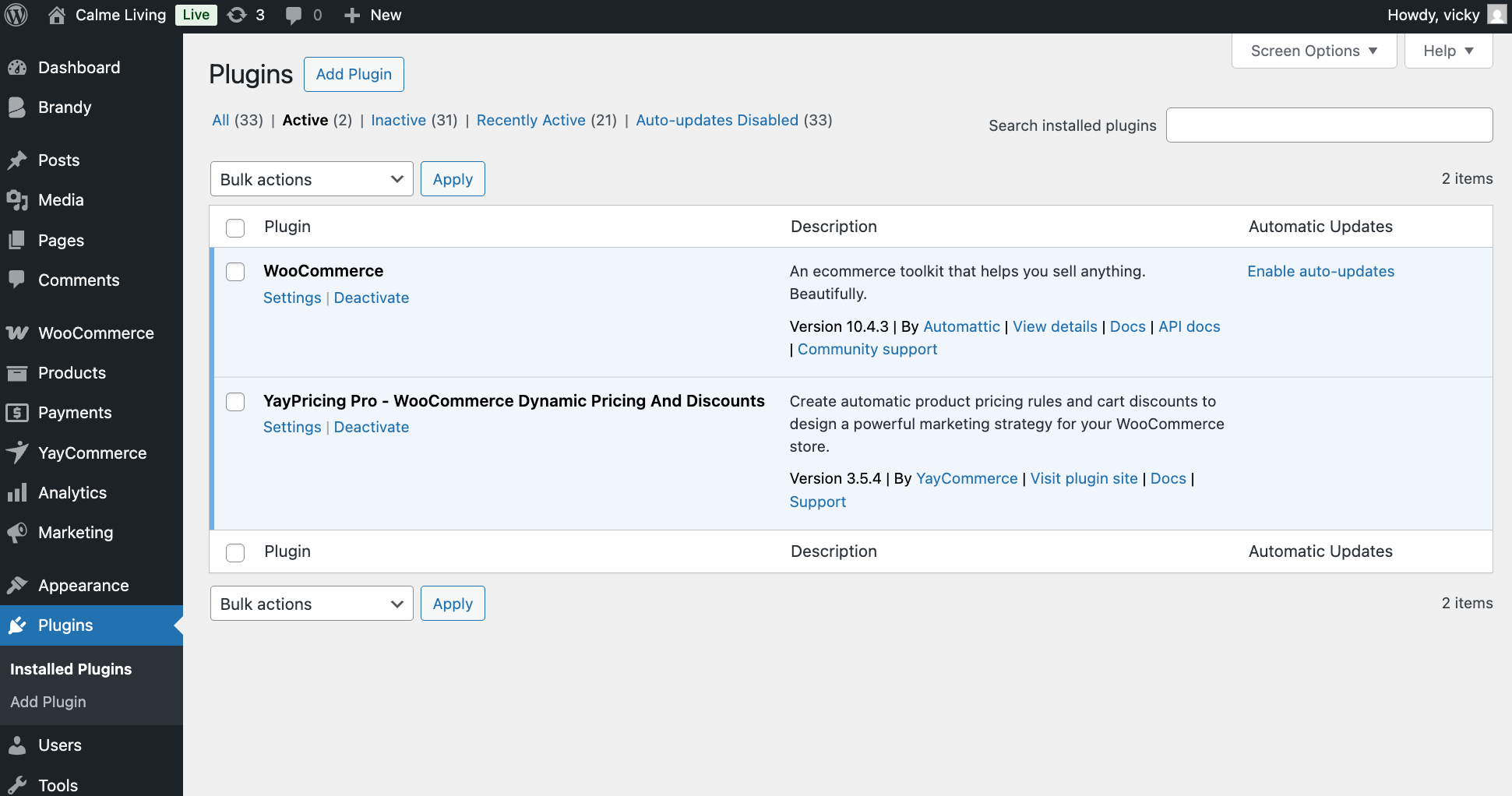Image resolution: width=1512 pixels, height=796 pixels.
Task: Open the WooCommerce sidebar icon
Action: [x=17, y=333]
